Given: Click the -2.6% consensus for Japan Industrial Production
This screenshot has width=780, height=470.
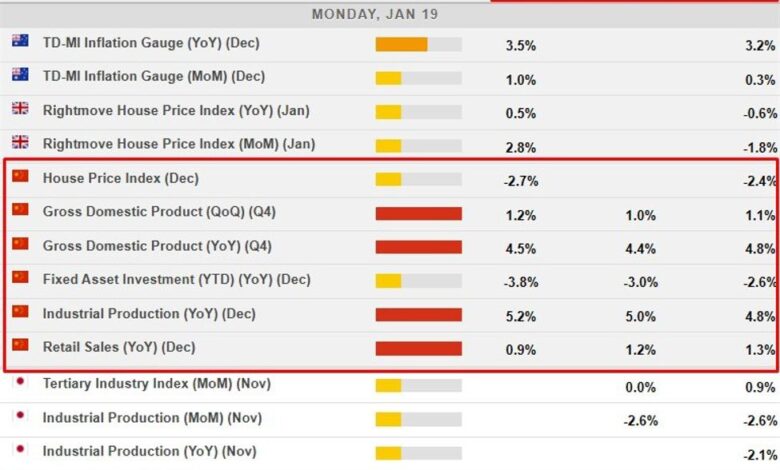Looking at the screenshot, I should point(640,421).
